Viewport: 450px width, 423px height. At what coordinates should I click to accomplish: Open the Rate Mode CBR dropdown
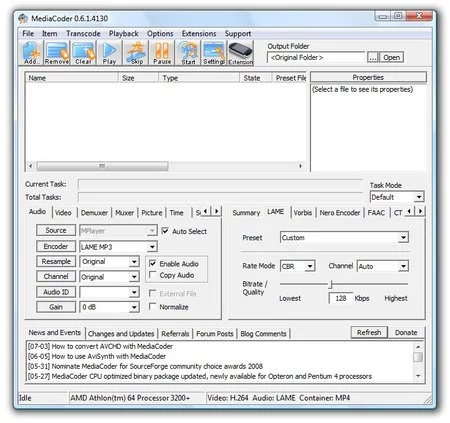[310, 266]
